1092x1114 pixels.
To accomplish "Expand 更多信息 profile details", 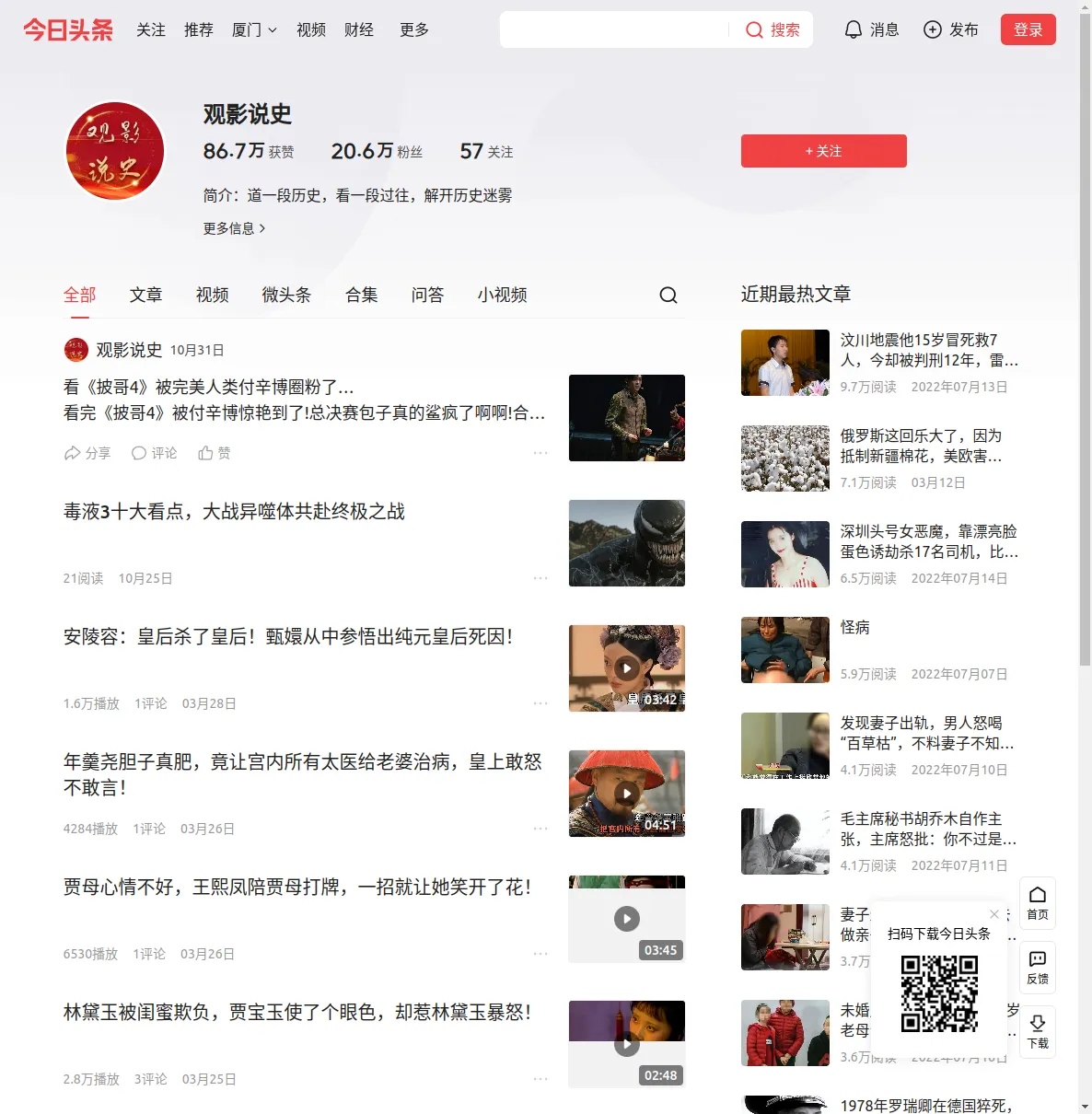I will [235, 228].
